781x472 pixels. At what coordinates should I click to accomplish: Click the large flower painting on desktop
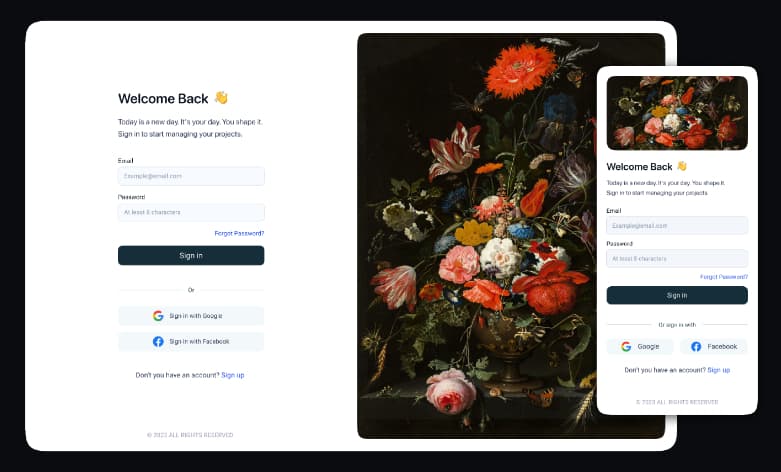(511, 236)
